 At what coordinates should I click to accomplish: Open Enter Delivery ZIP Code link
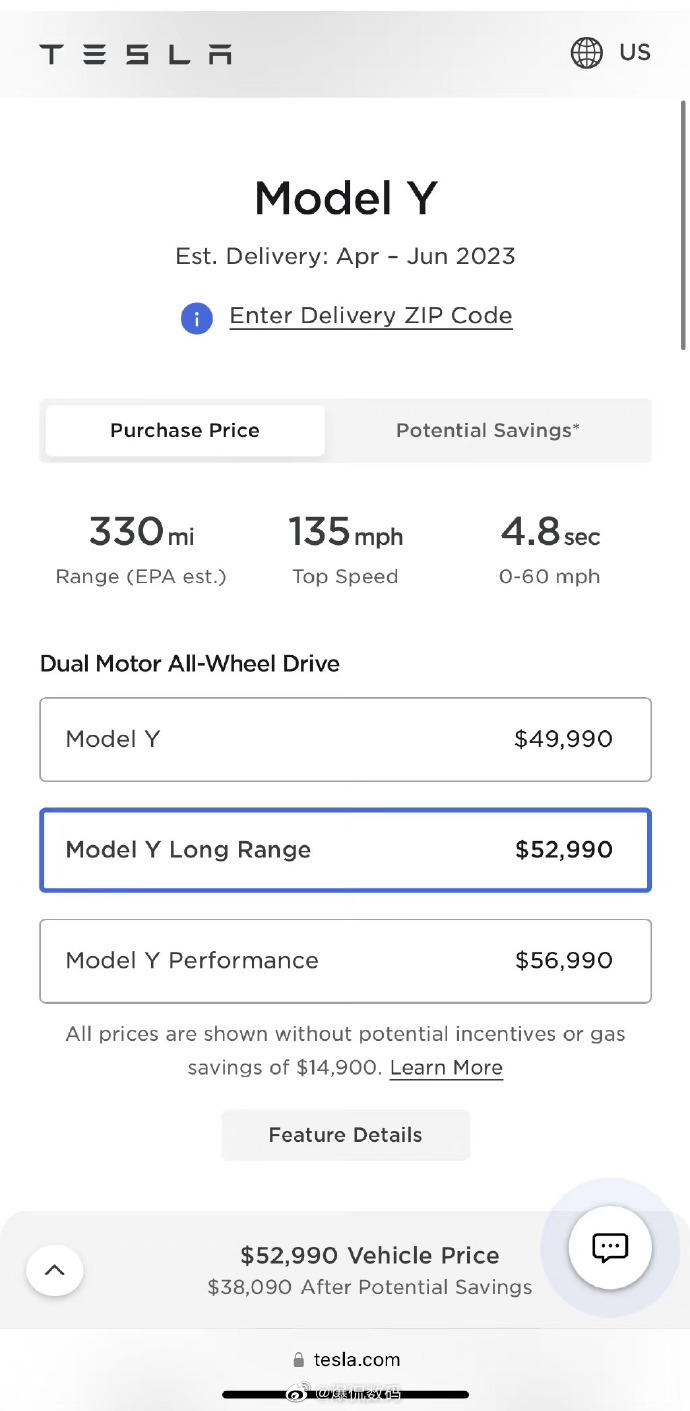tap(371, 316)
